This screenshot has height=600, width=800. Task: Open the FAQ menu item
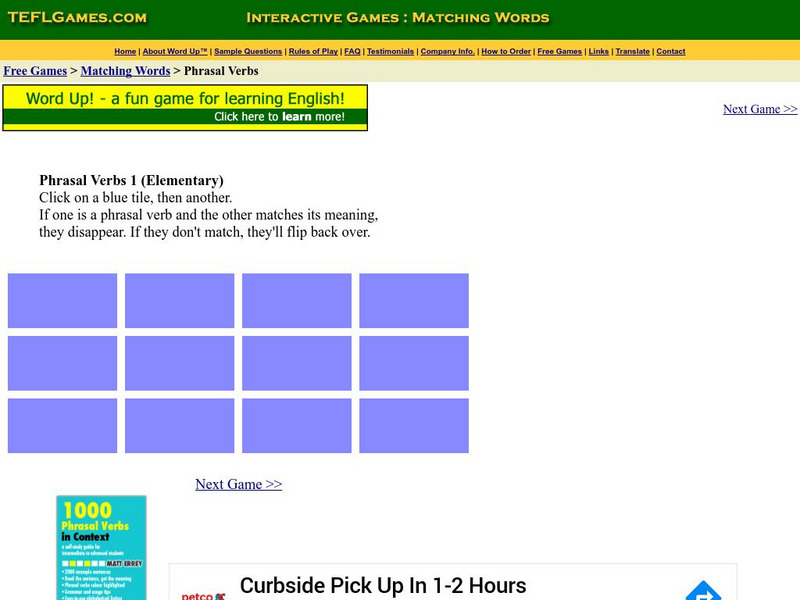351,51
